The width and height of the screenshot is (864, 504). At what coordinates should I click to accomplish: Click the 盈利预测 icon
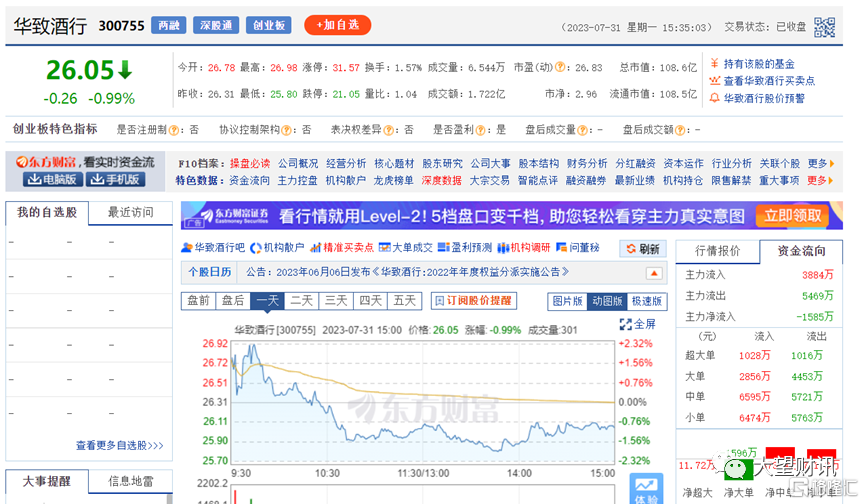[444, 248]
